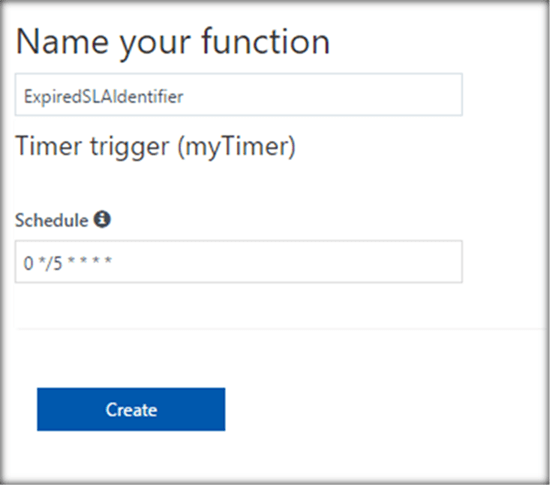550x485 pixels.
Task: Click the 'Identifier' part of function name
Action: [148, 96]
